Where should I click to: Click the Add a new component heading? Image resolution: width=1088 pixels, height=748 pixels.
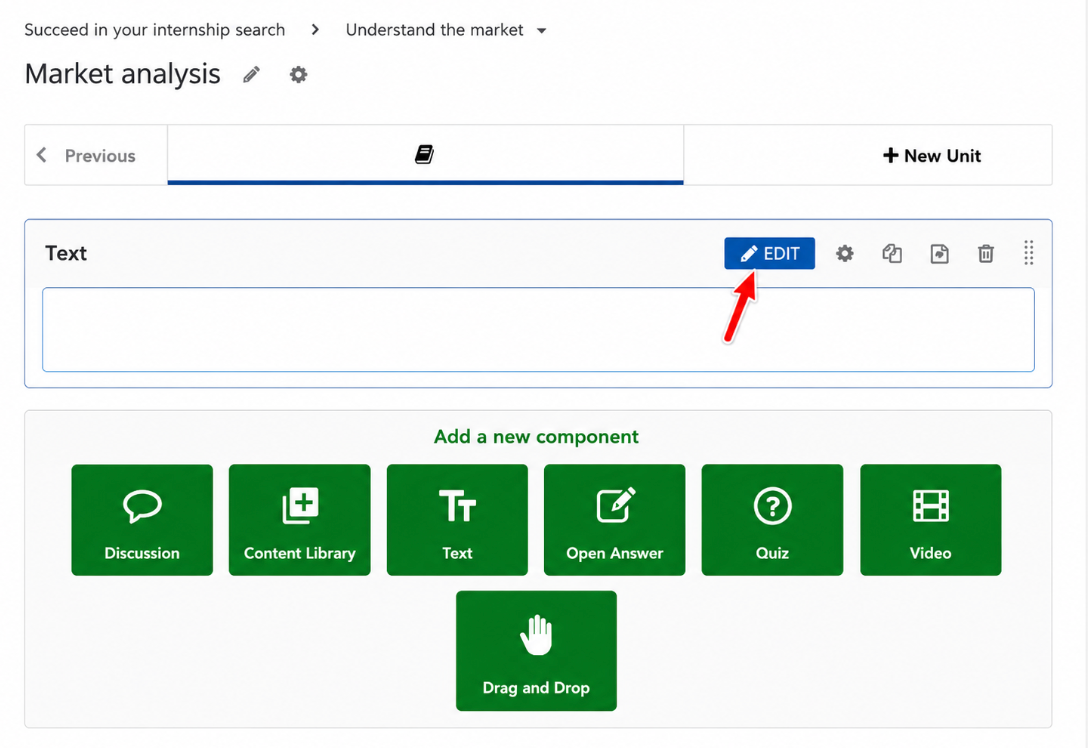(x=536, y=436)
